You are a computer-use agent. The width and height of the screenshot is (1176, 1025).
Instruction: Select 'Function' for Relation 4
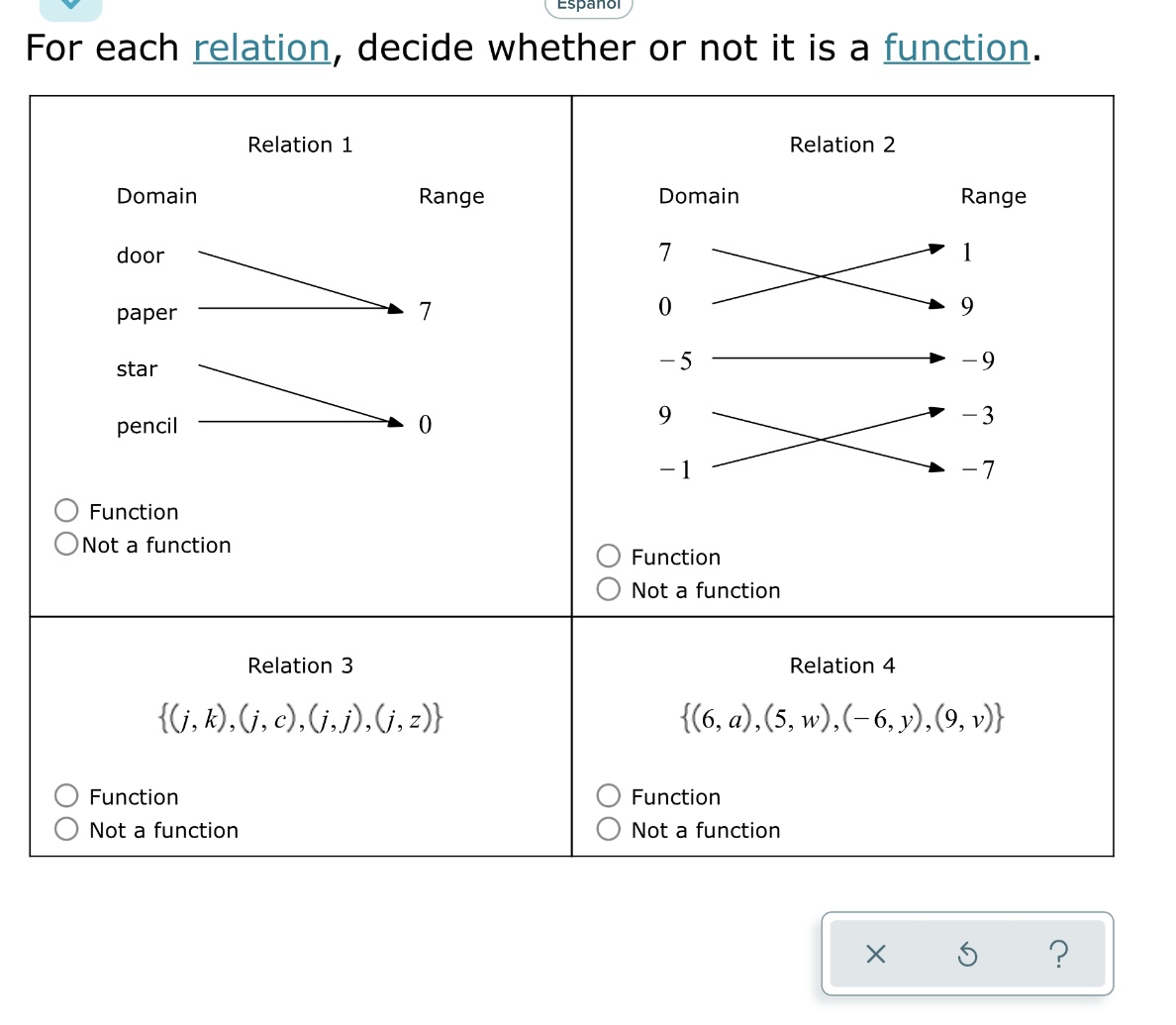608,794
